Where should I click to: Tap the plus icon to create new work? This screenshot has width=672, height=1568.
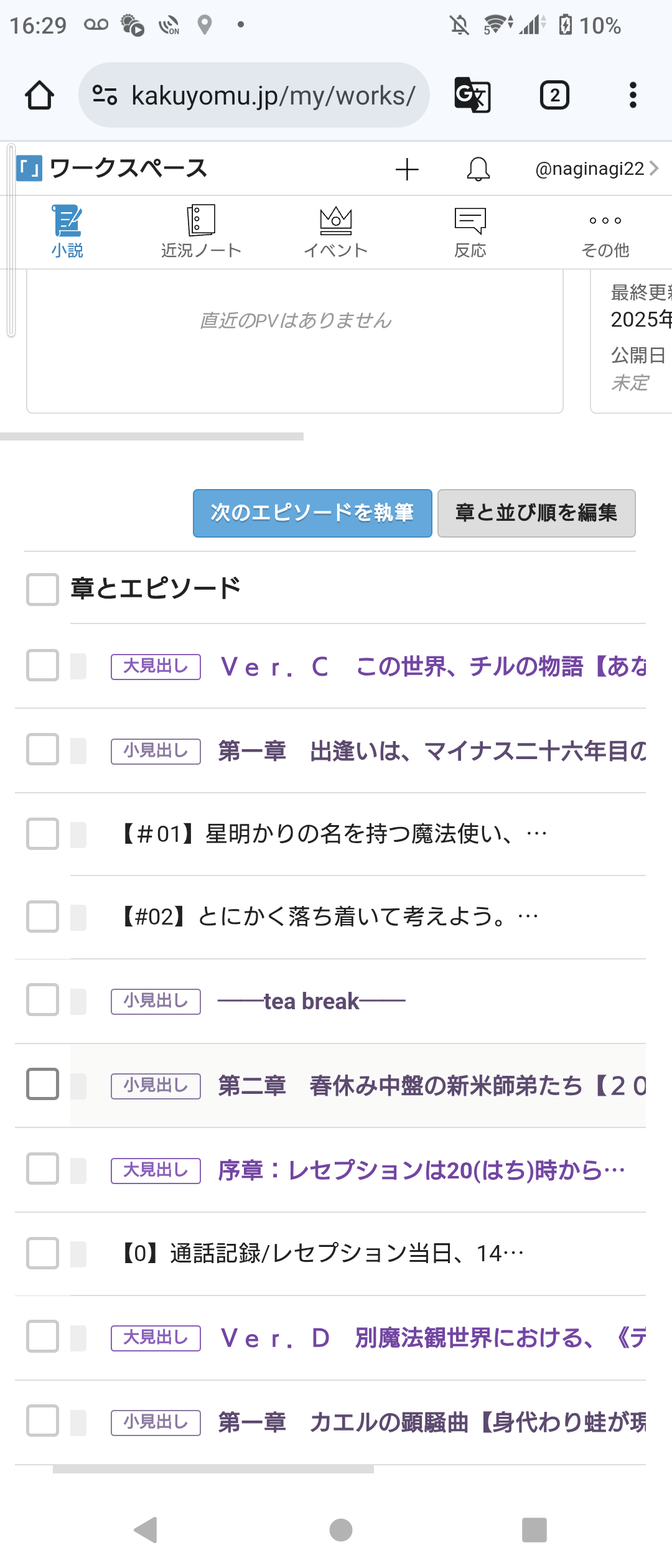coord(407,169)
